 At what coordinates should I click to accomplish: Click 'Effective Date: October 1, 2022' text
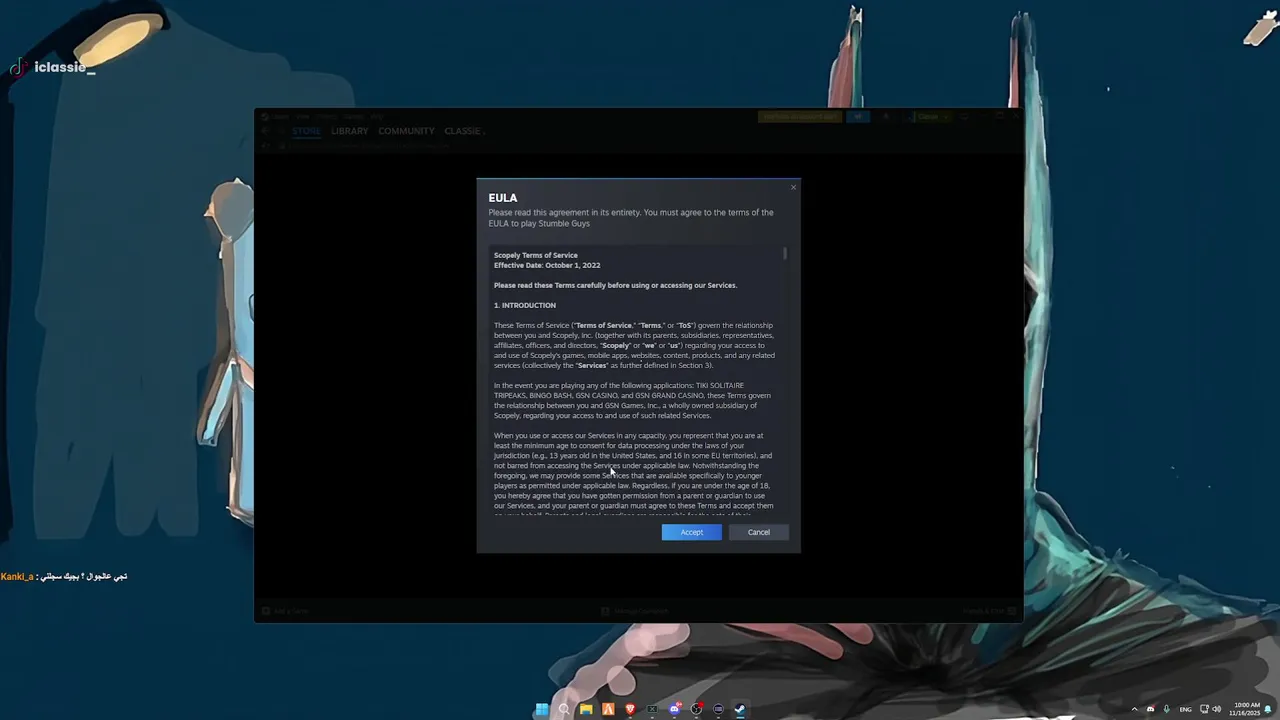[547, 265]
